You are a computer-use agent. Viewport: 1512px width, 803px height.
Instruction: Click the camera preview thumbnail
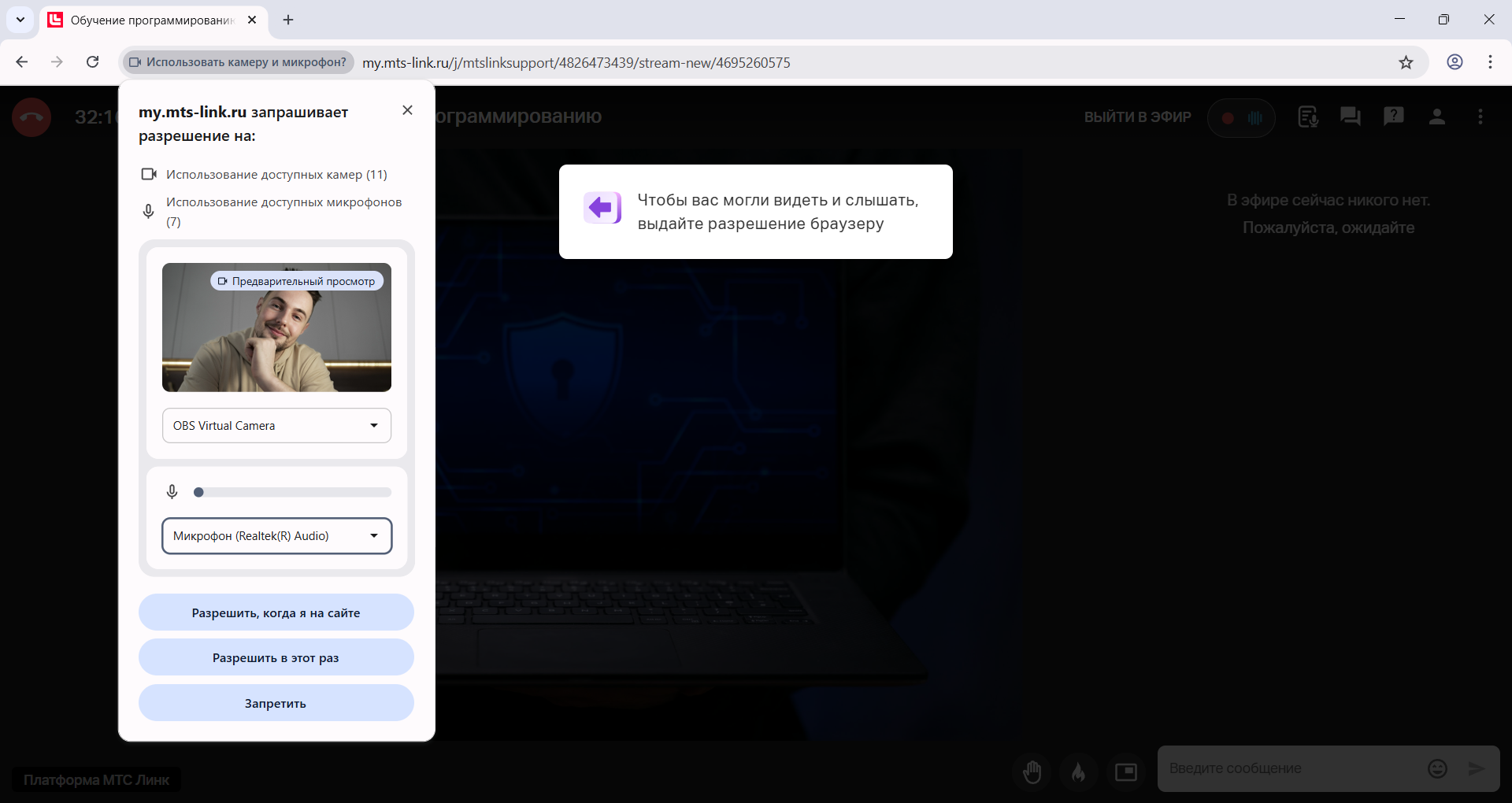point(276,327)
